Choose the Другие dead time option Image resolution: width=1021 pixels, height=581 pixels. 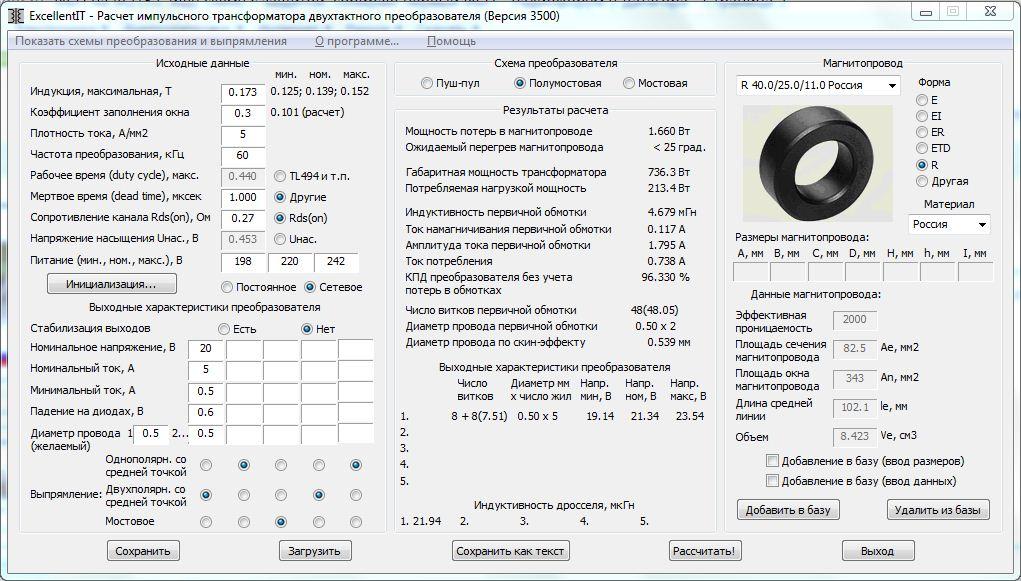pyautogui.click(x=280, y=197)
